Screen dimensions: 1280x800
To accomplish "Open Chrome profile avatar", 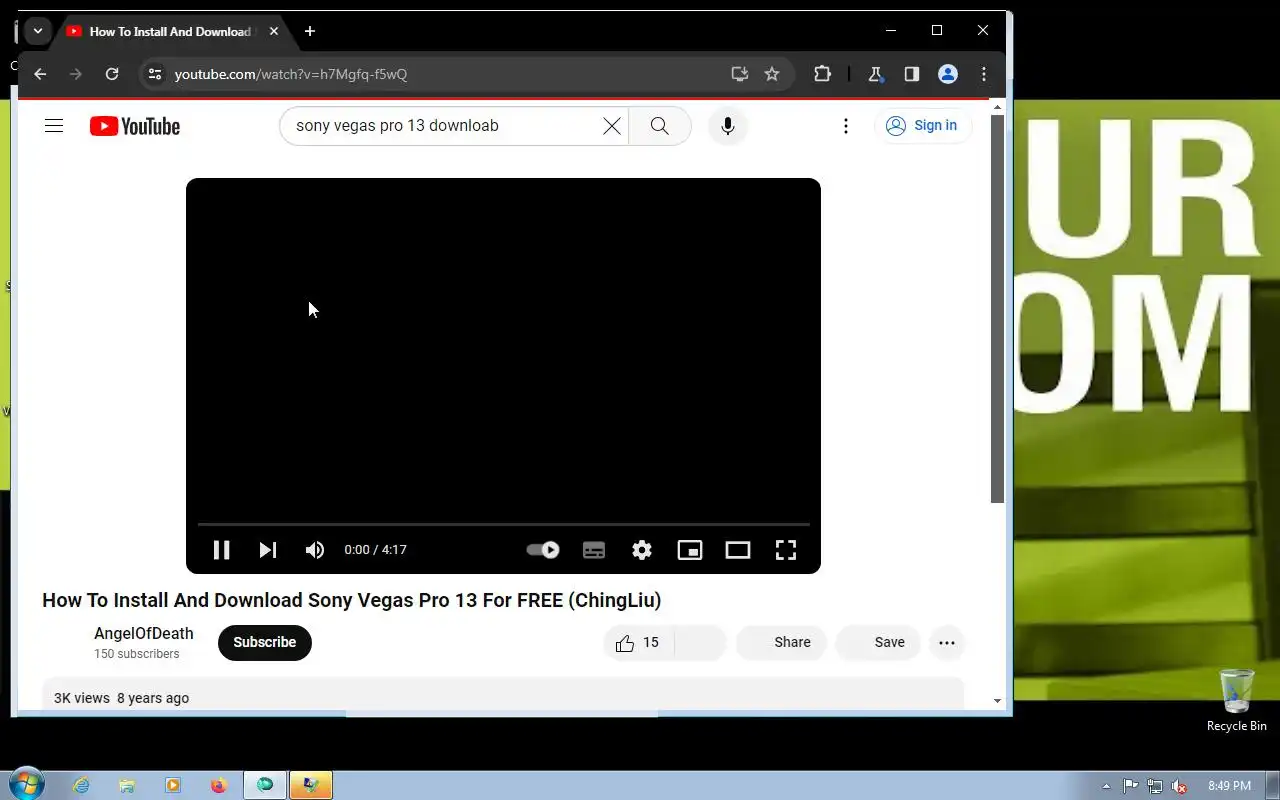I will (948, 74).
